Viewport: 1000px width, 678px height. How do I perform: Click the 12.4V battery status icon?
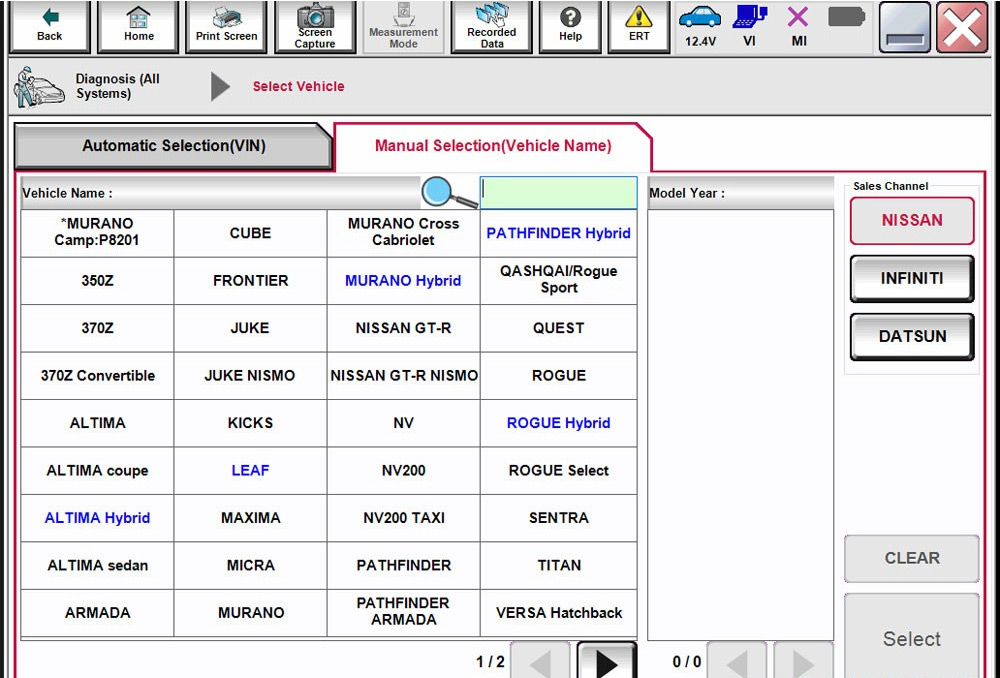[700, 27]
